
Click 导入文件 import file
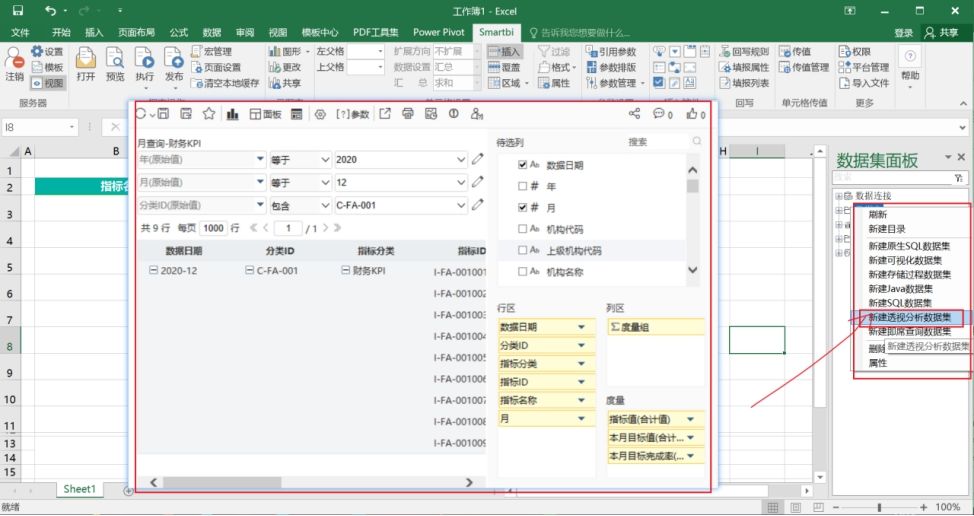[x=864, y=83]
